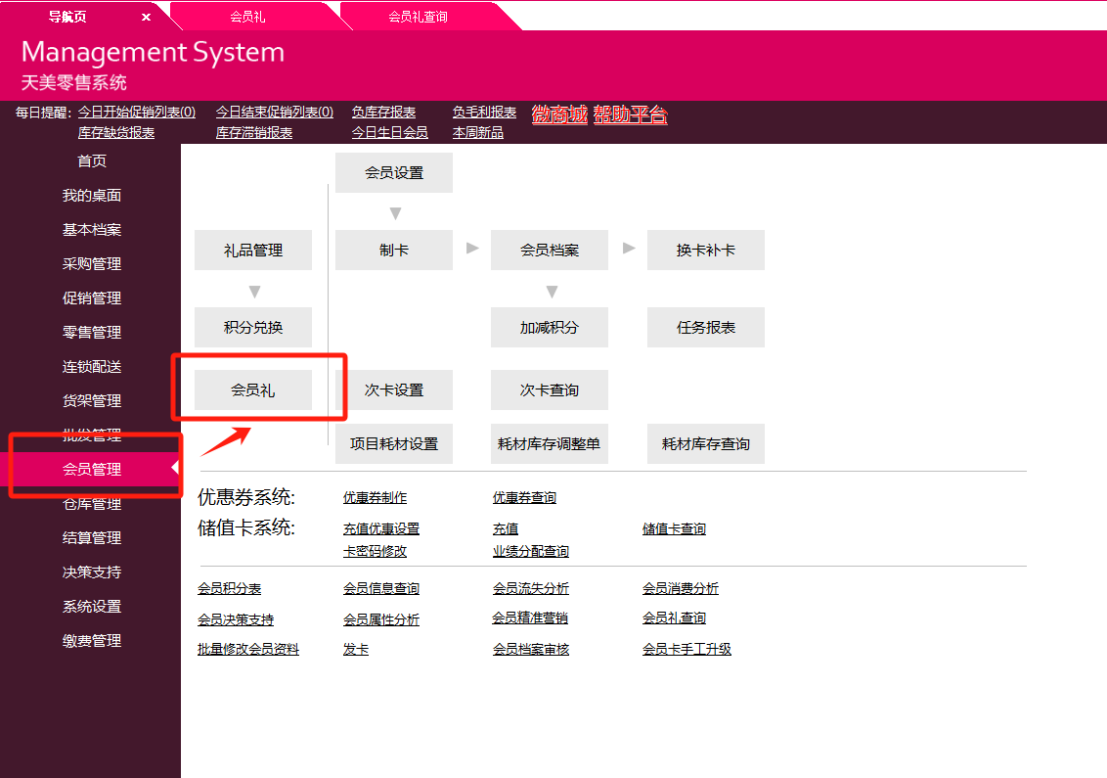
Task: Switch to the 会员礼查询 tab
Action: (418, 17)
